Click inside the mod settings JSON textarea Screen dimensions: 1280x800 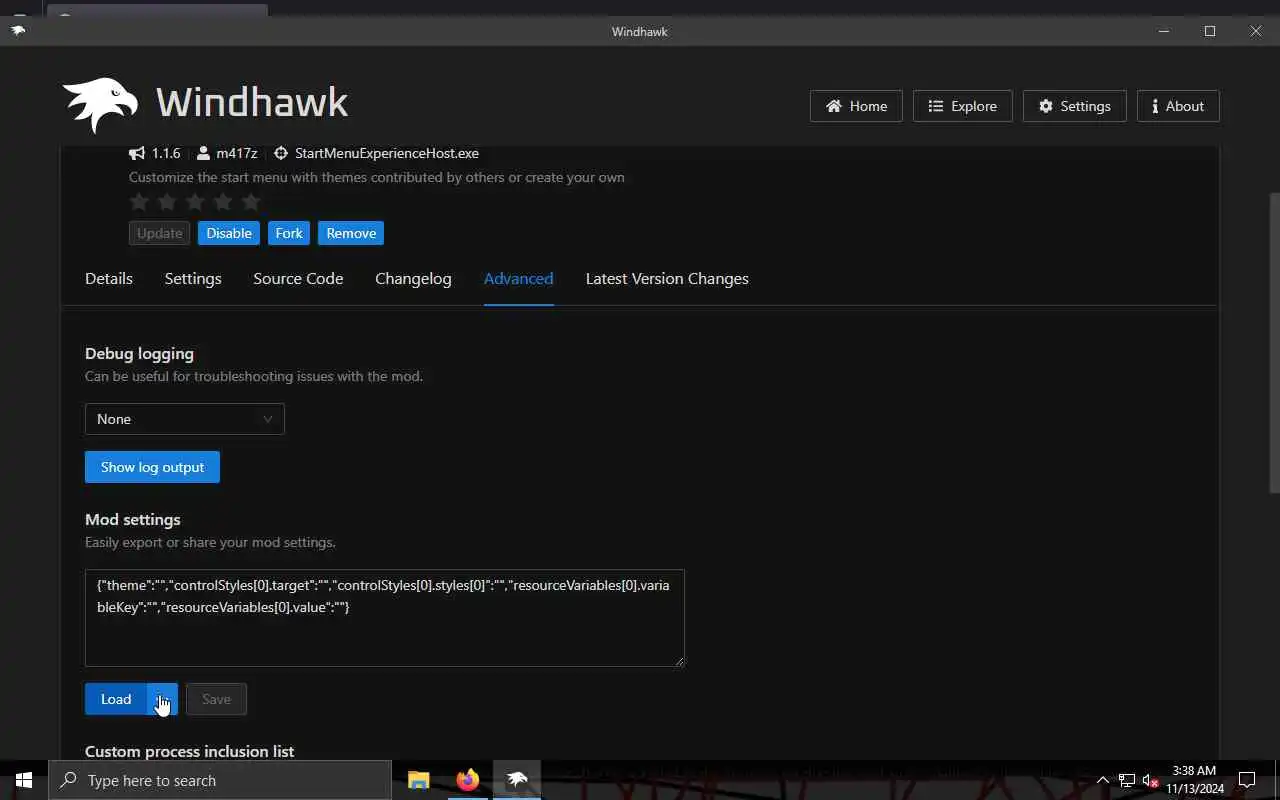pyautogui.click(x=385, y=618)
